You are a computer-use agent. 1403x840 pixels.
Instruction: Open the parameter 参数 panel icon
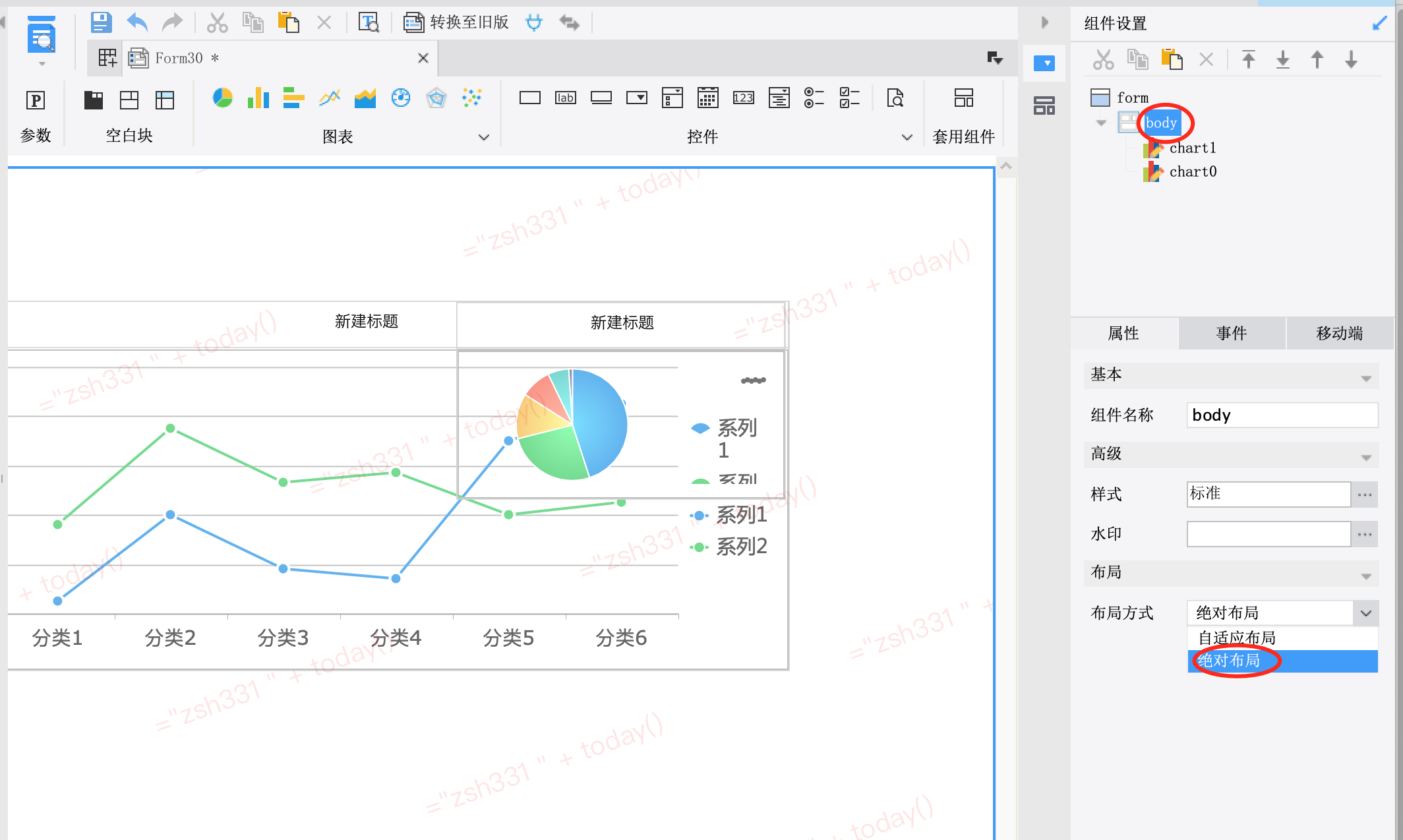(x=36, y=100)
